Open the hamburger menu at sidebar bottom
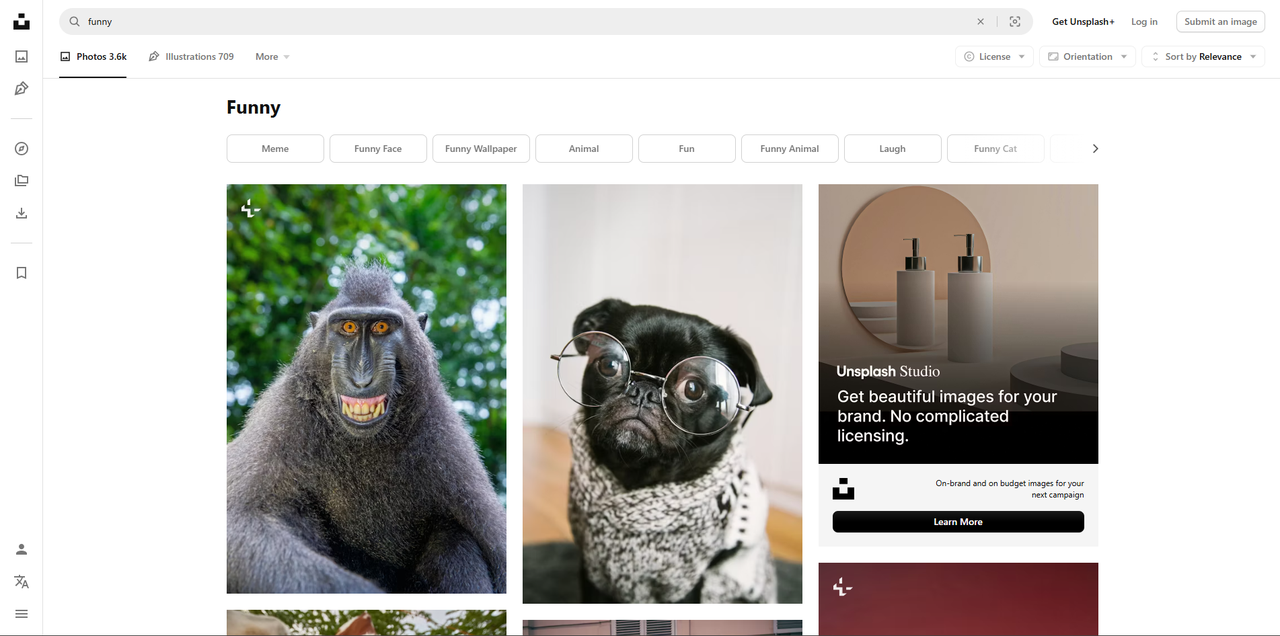This screenshot has width=1280, height=636. point(21,613)
